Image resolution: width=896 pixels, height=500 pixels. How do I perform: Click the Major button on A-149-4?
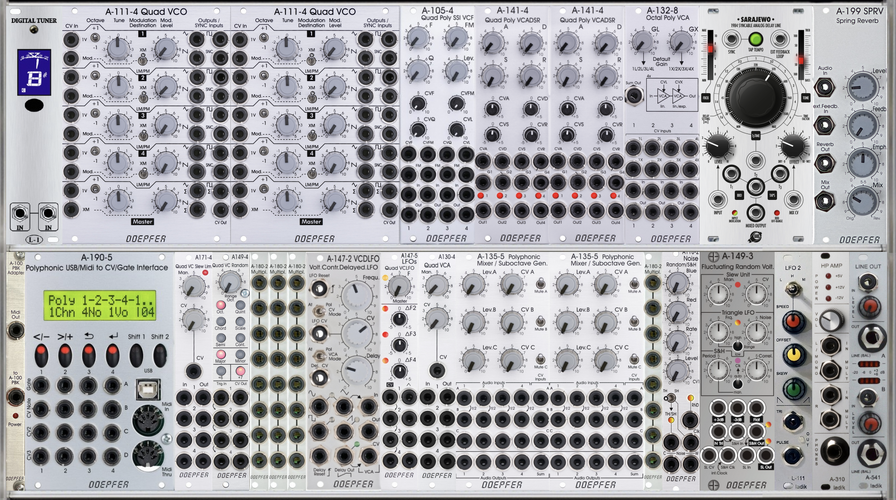[221, 354]
